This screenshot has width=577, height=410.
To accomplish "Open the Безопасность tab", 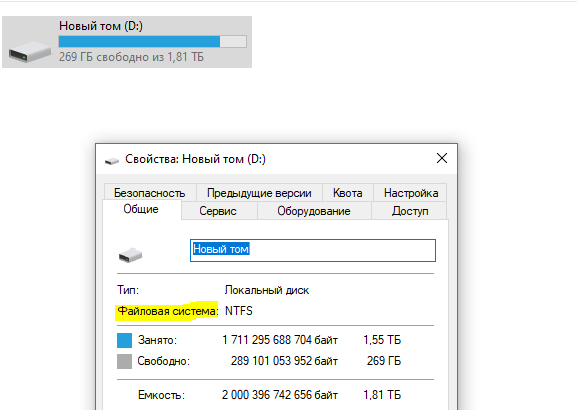I will tap(150, 192).
